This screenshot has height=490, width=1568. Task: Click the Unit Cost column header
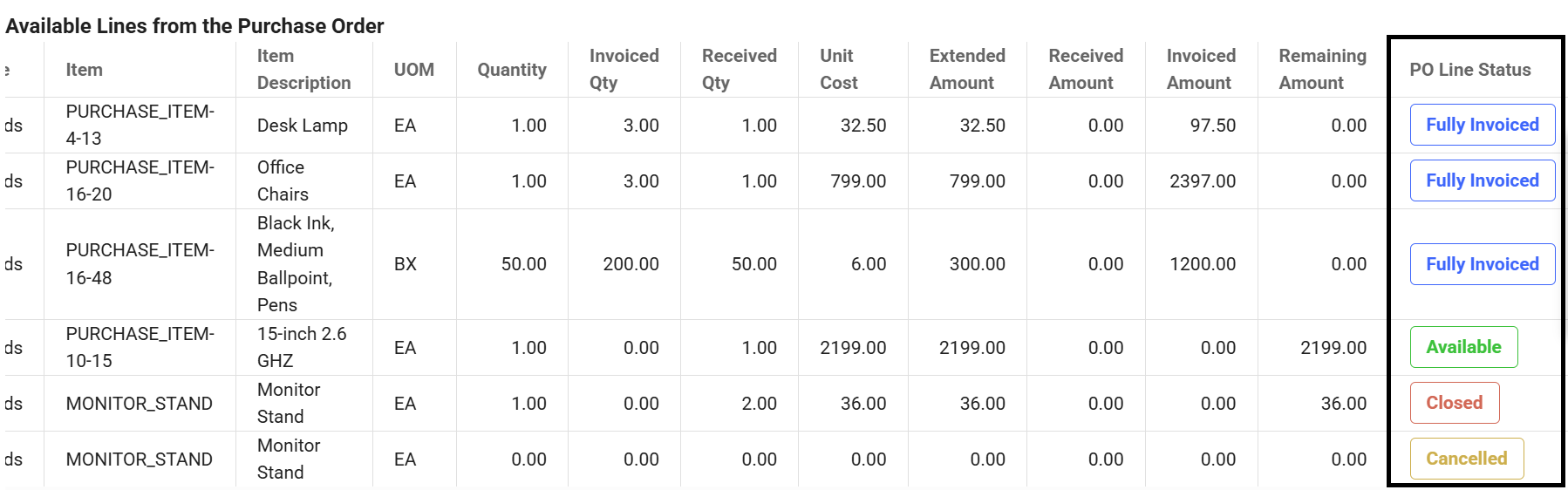tap(838, 70)
